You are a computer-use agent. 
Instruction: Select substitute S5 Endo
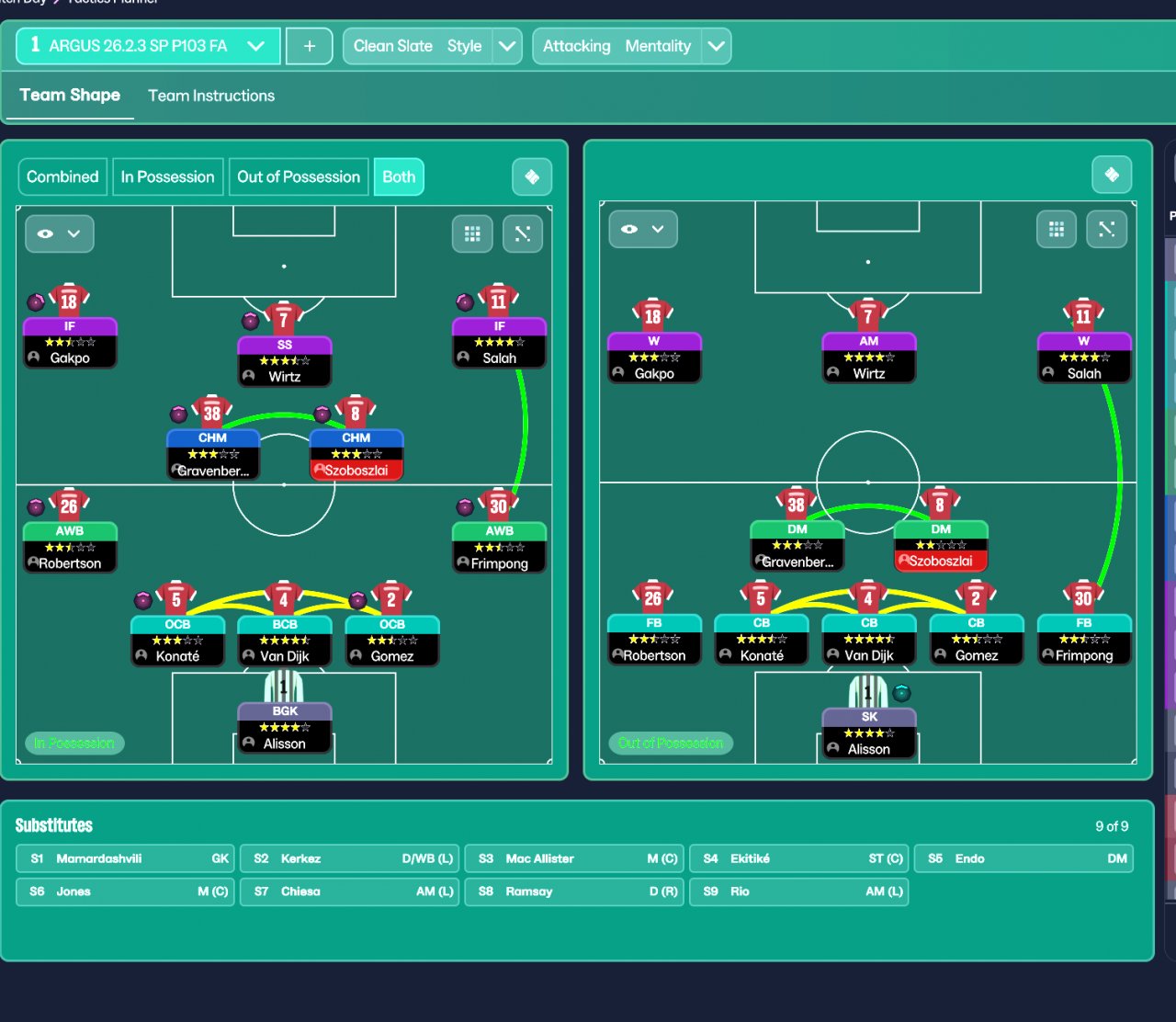pos(1023,858)
